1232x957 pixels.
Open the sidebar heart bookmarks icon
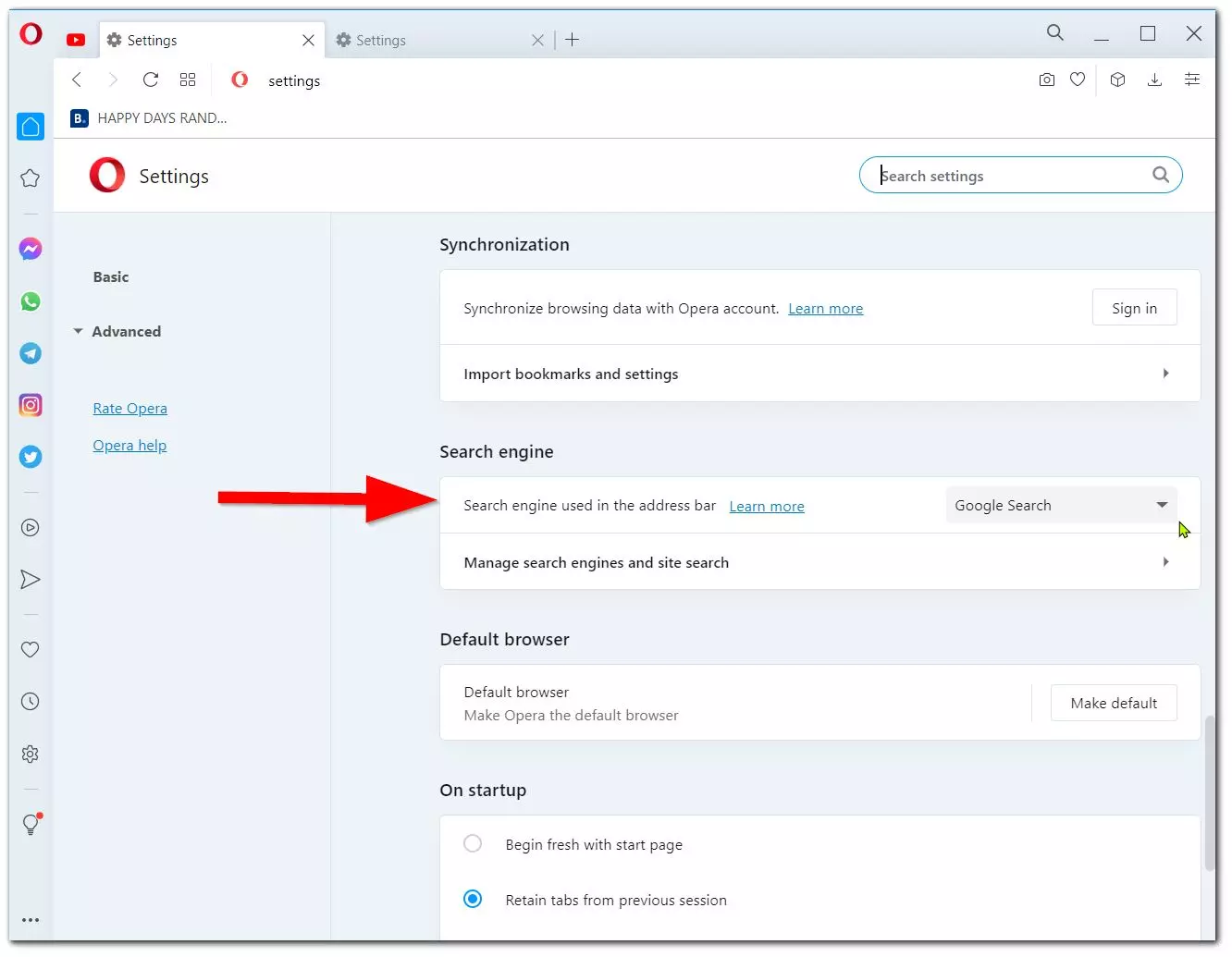(x=31, y=650)
